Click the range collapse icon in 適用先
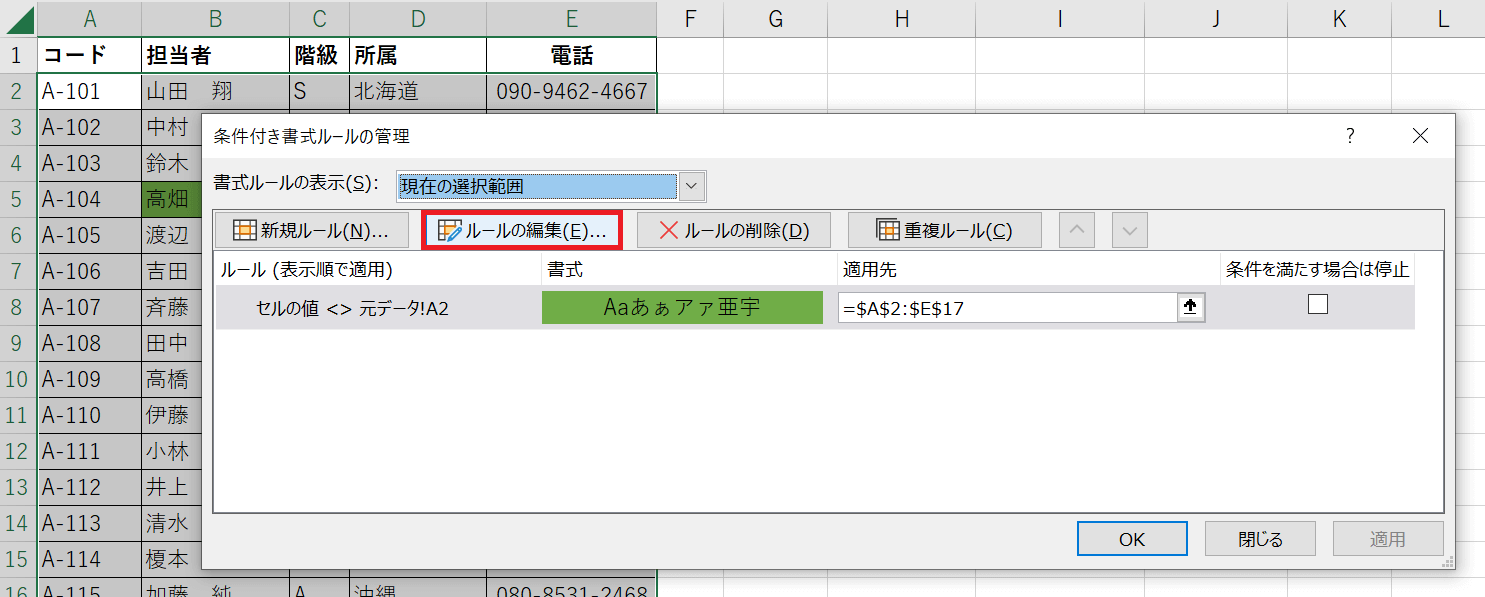Image resolution: width=1485 pixels, height=597 pixels. point(1190,308)
